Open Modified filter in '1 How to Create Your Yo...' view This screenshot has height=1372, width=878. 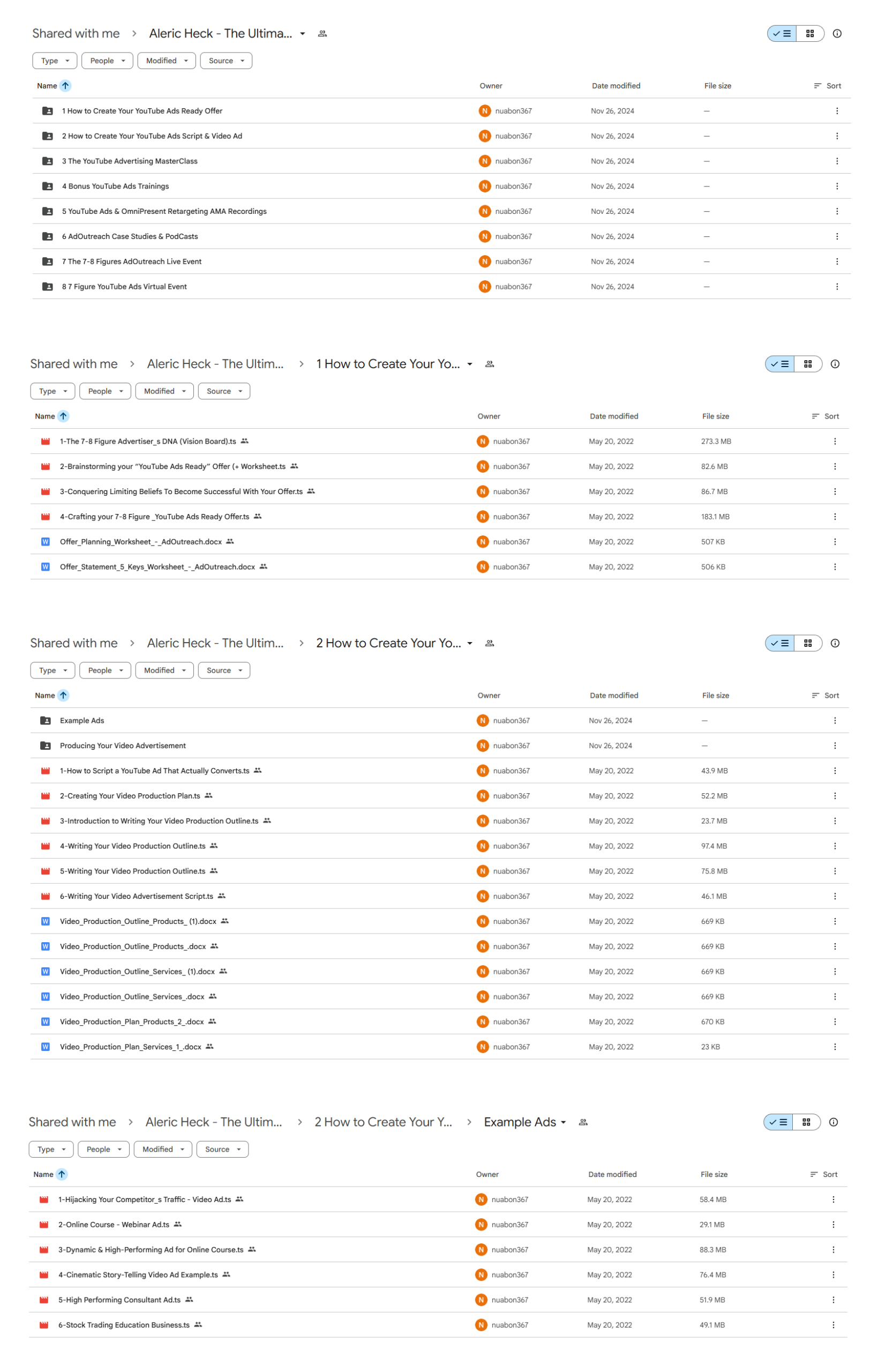(x=164, y=391)
